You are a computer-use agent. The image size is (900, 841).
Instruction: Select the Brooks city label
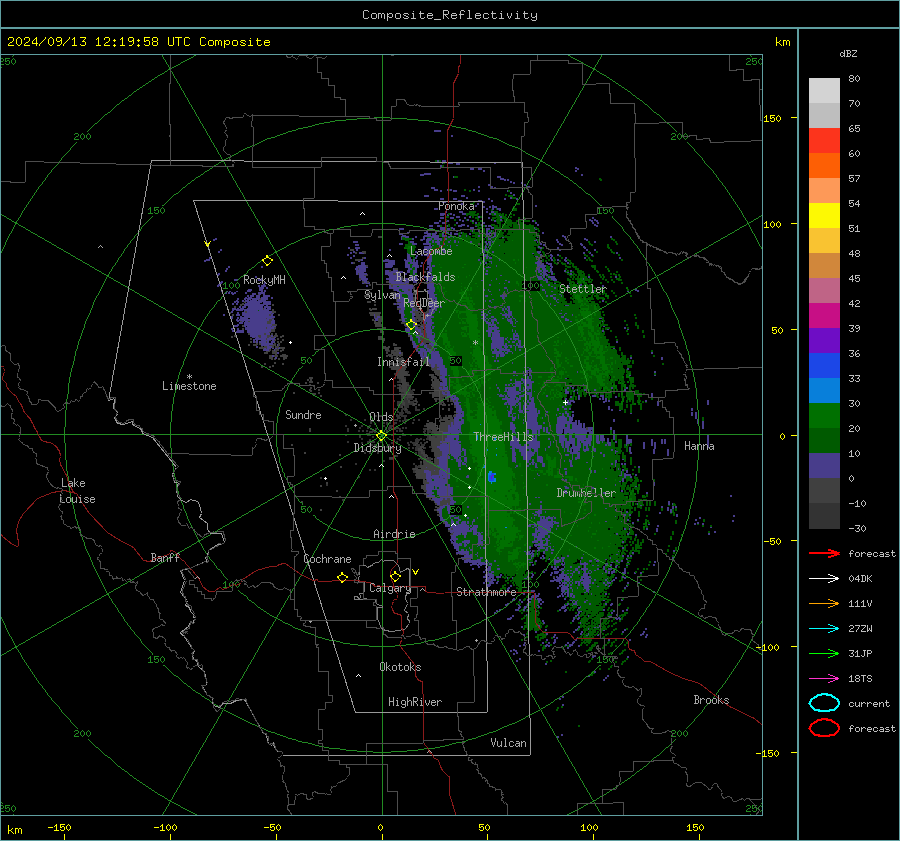[x=711, y=700]
